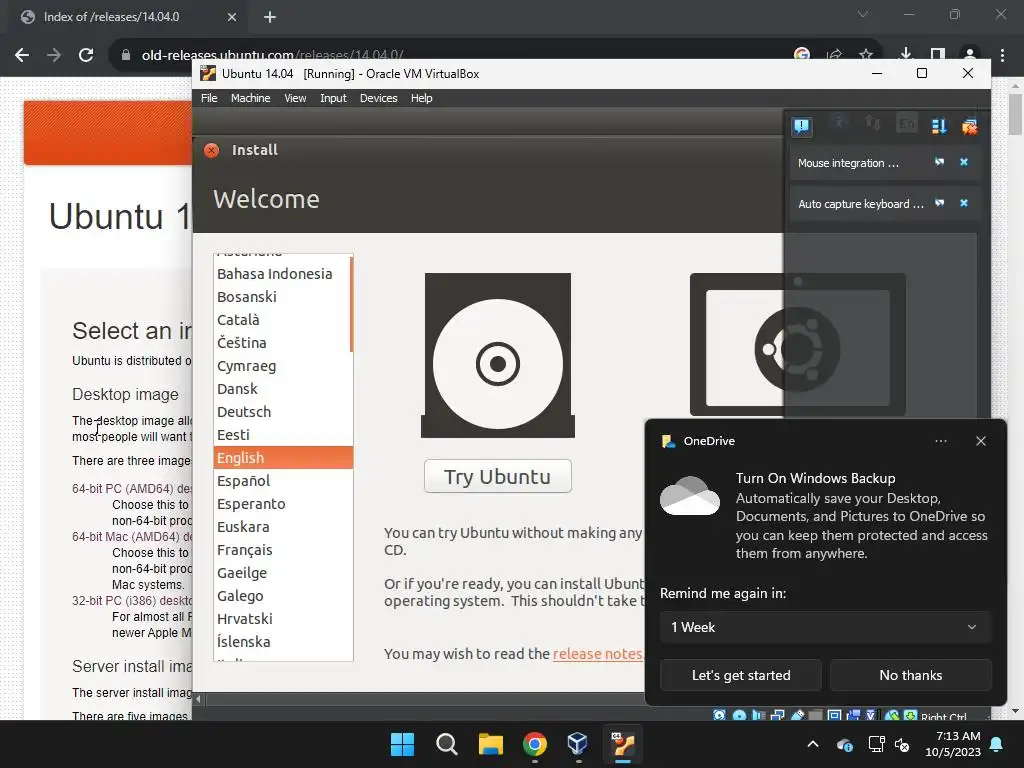The width and height of the screenshot is (1024, 768).
Task: Open the Machine menu
Action: point(250,98)
